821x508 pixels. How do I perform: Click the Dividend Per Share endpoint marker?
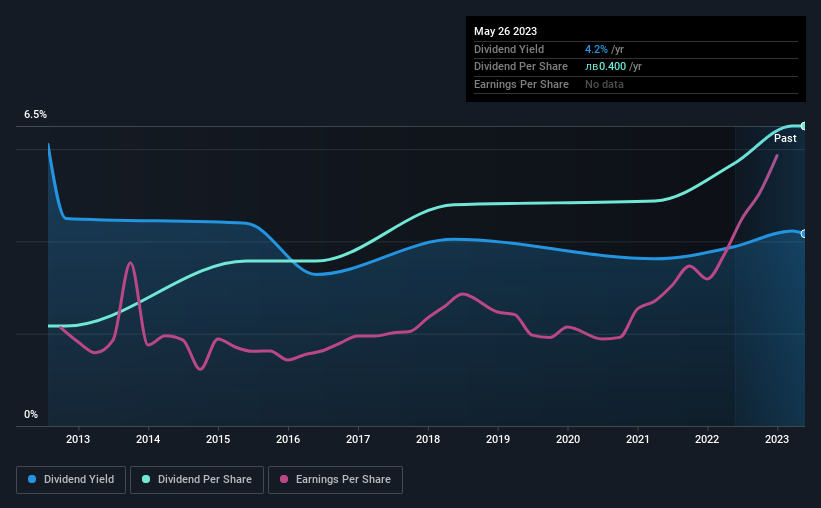(804, 126)
